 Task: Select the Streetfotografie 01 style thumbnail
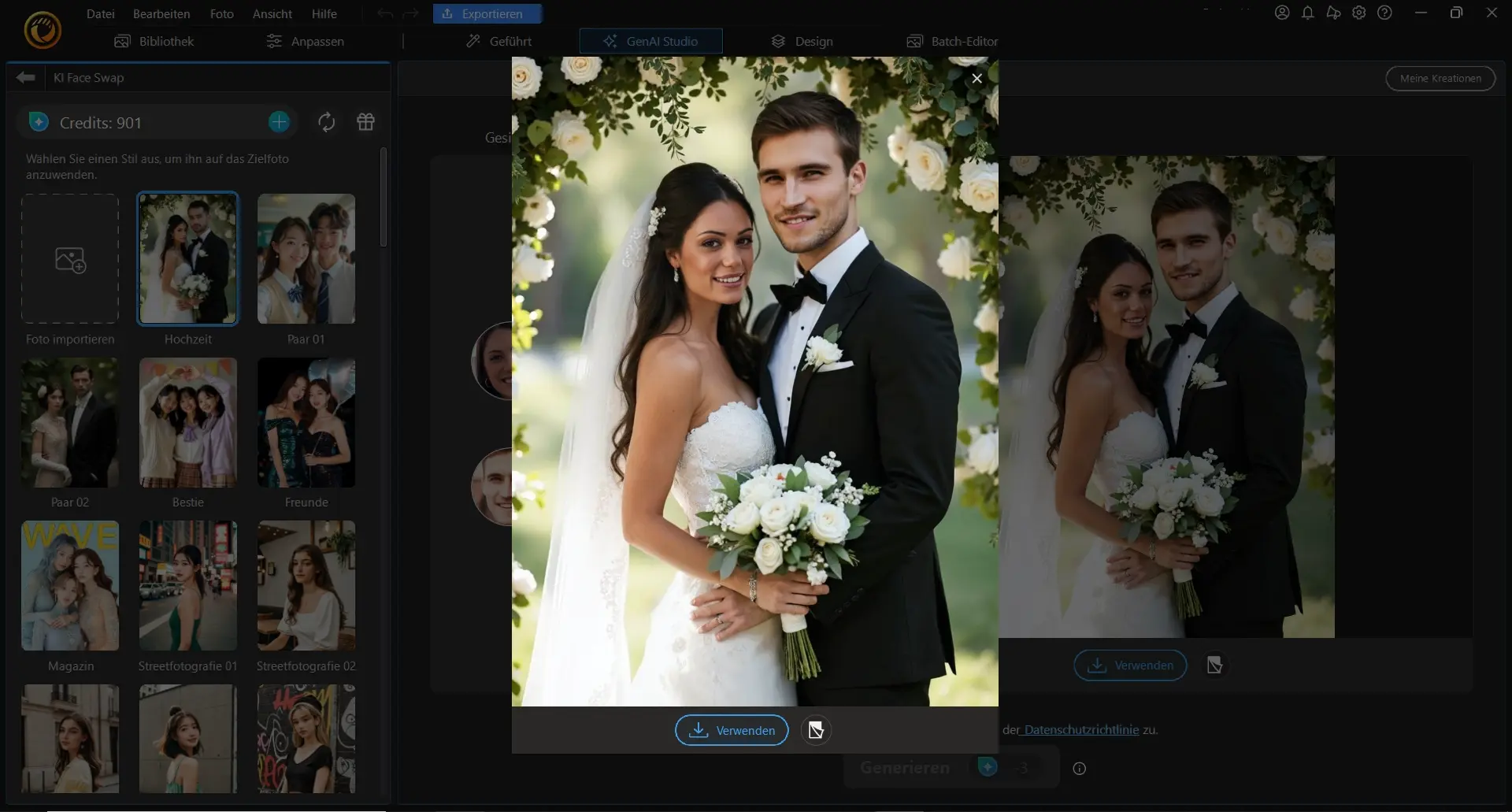pos(188,585)
